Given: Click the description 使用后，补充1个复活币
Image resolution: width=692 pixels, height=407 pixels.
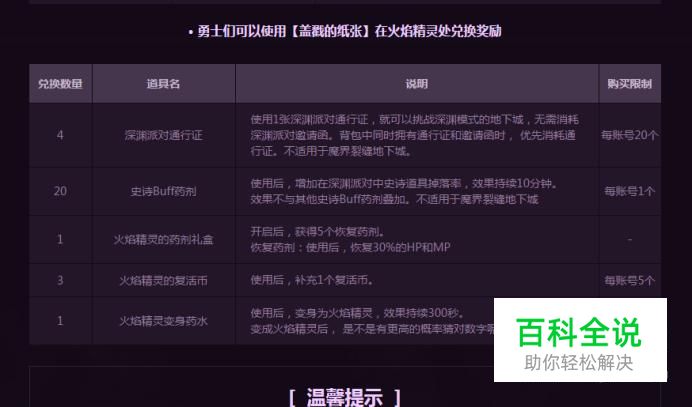Looking at the screenshot, I should (x=312, y=280).
